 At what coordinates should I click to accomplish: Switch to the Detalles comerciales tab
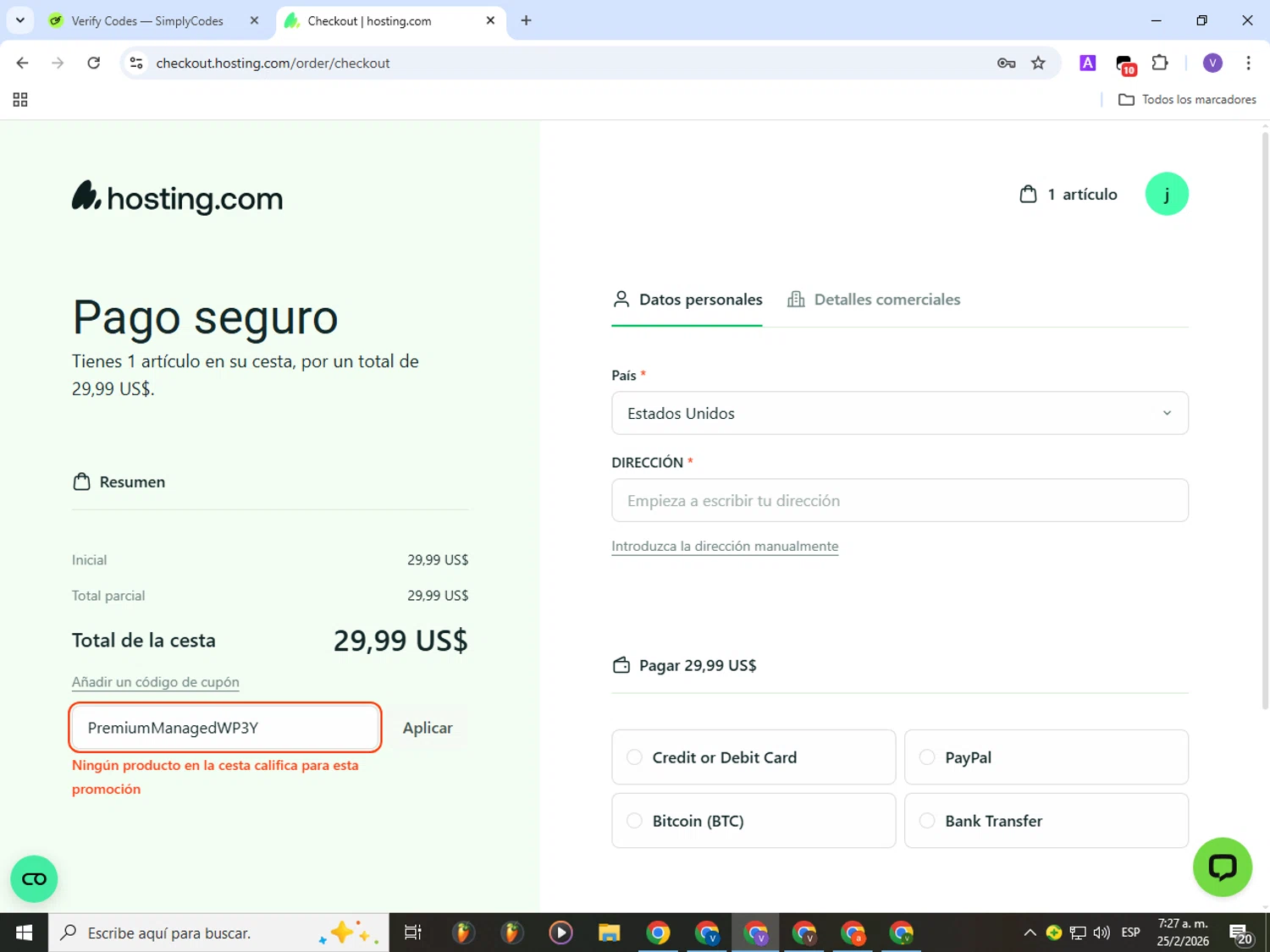click(874, 300)
